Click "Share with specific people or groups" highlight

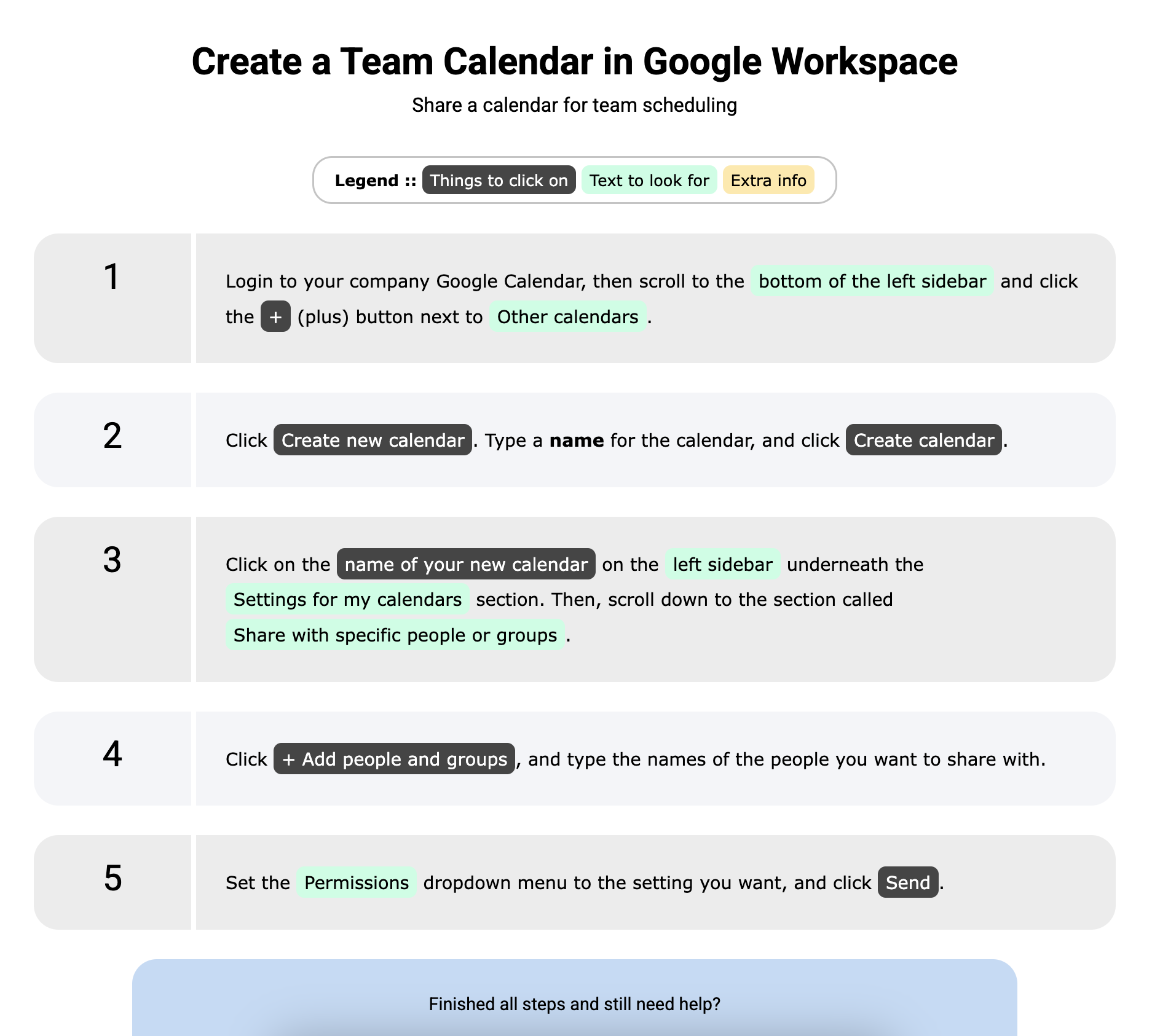tap(395, 635)
